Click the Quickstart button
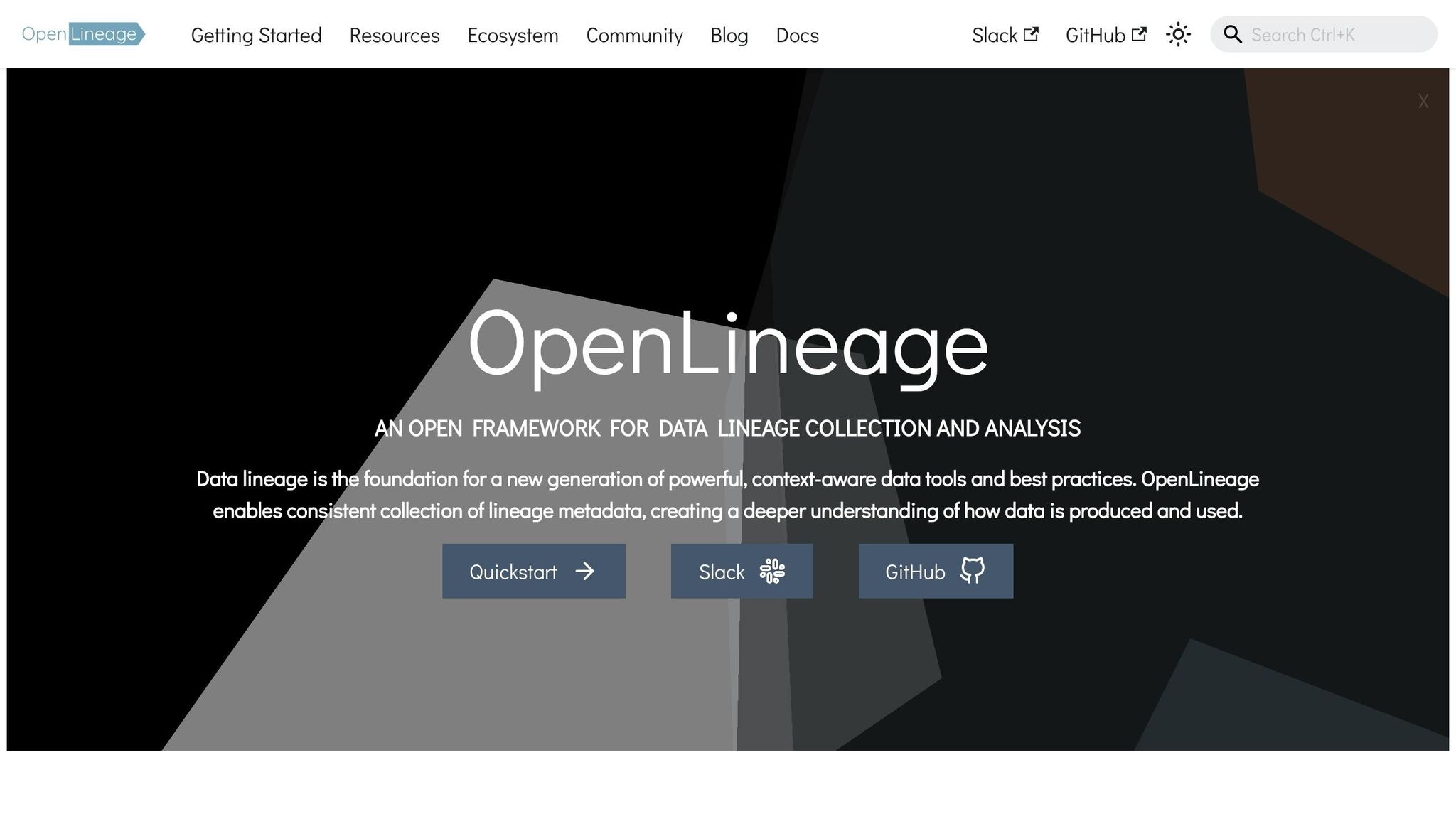 coord(534,570)
